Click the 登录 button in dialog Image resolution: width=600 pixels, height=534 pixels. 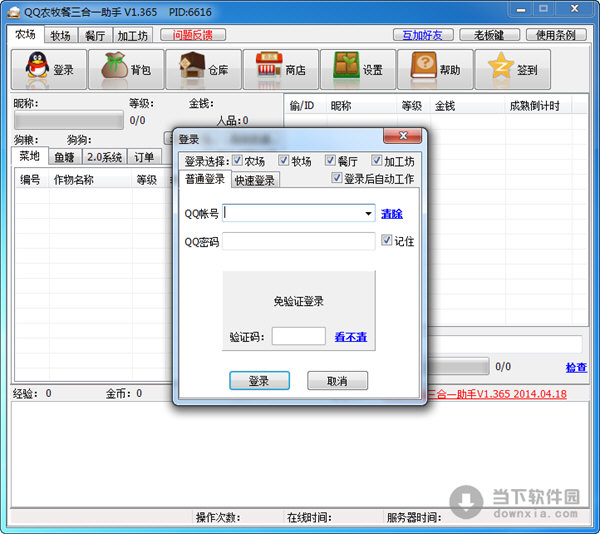click(x=259, y=381)
